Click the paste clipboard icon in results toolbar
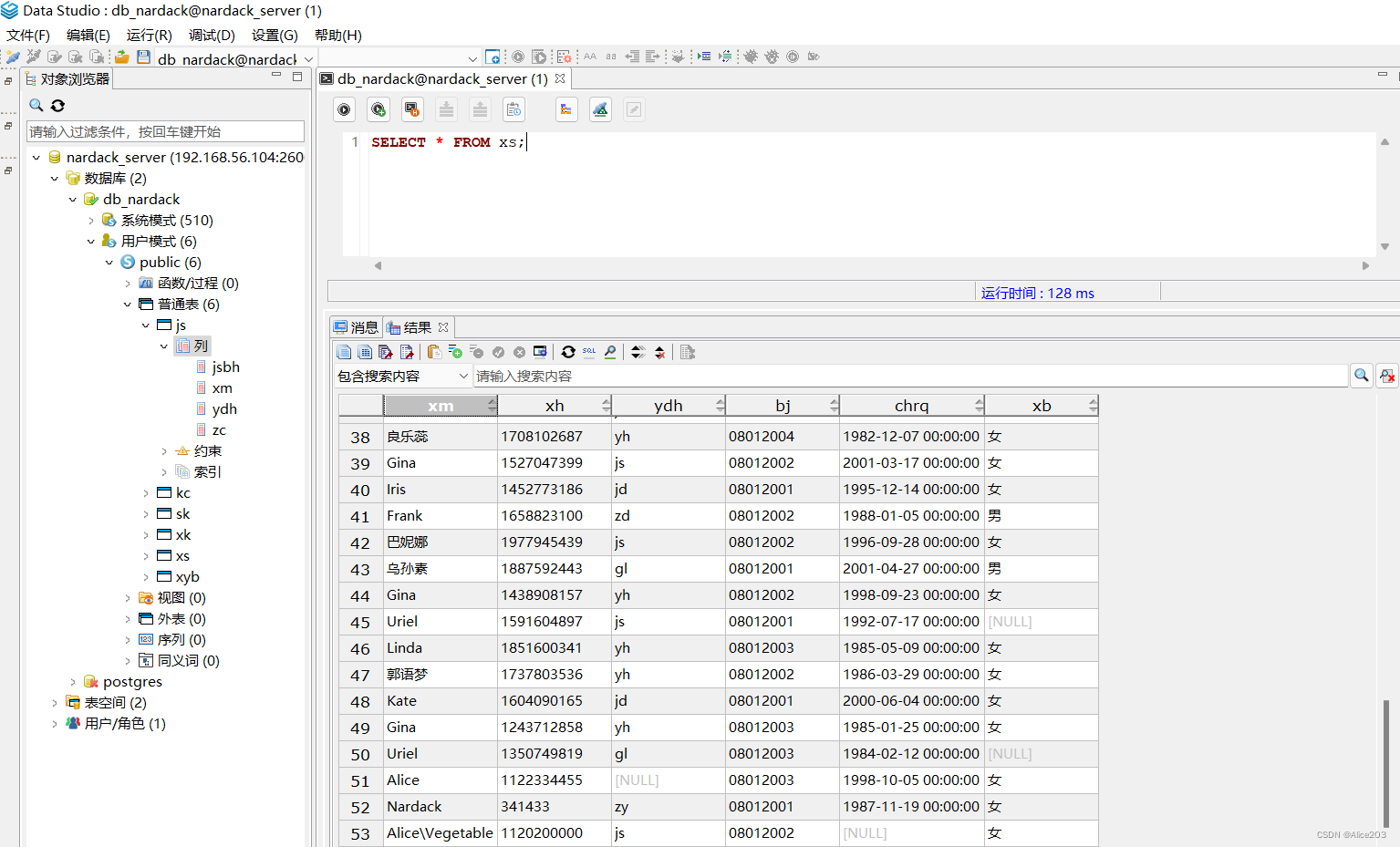 [435, 352]
